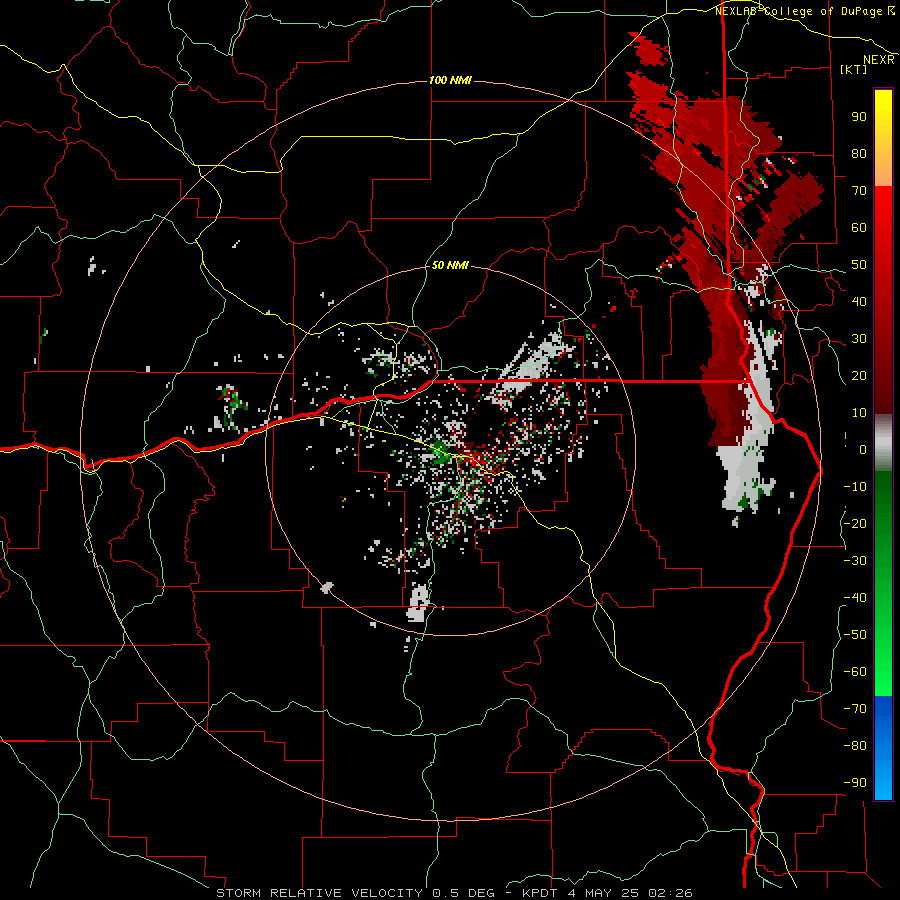The height and width of the screenshot is (900, 900).
Task: Click the 80 value on the velocity scale
Action: pyautogui.click(x=859, y=153)
